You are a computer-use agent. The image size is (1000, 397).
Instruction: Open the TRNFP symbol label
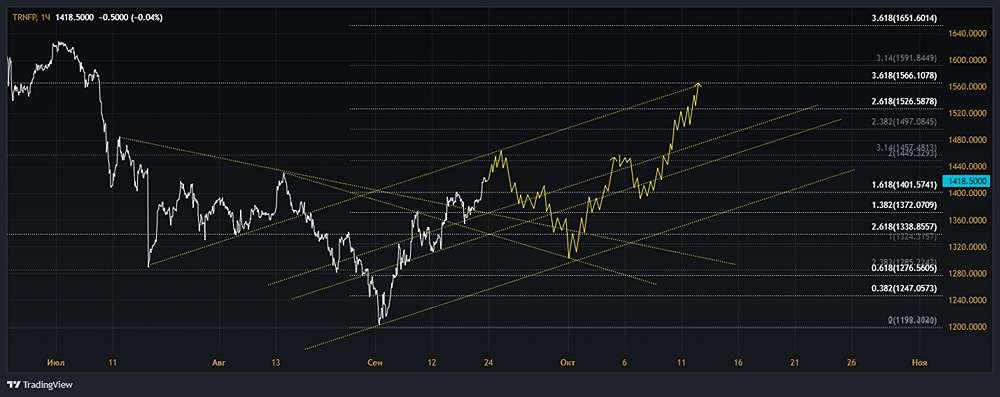click(x=24, y=18)
